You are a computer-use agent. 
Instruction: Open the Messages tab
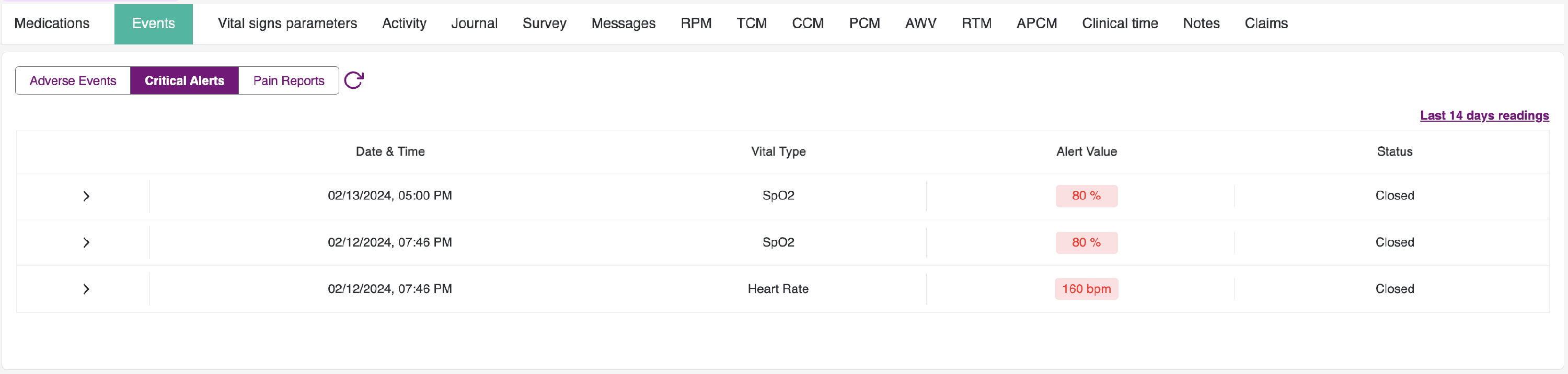624,24
